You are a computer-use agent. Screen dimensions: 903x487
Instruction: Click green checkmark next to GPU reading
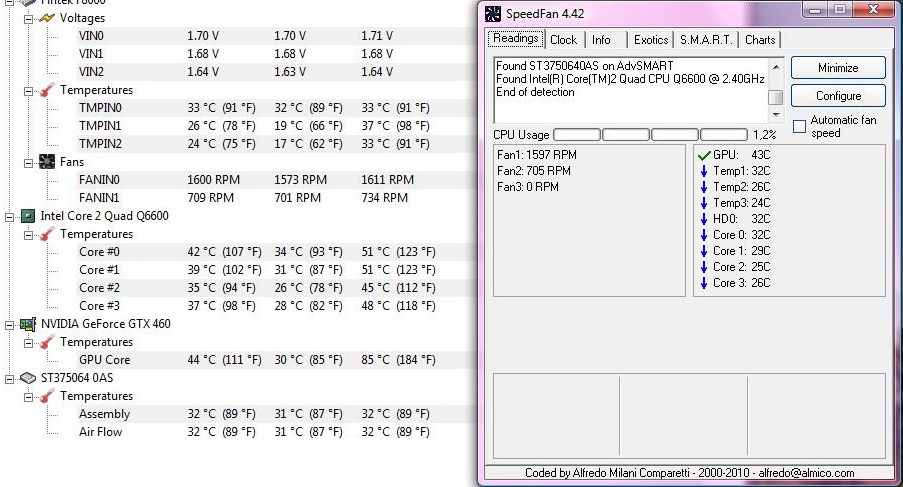click(x=704, y=155)
